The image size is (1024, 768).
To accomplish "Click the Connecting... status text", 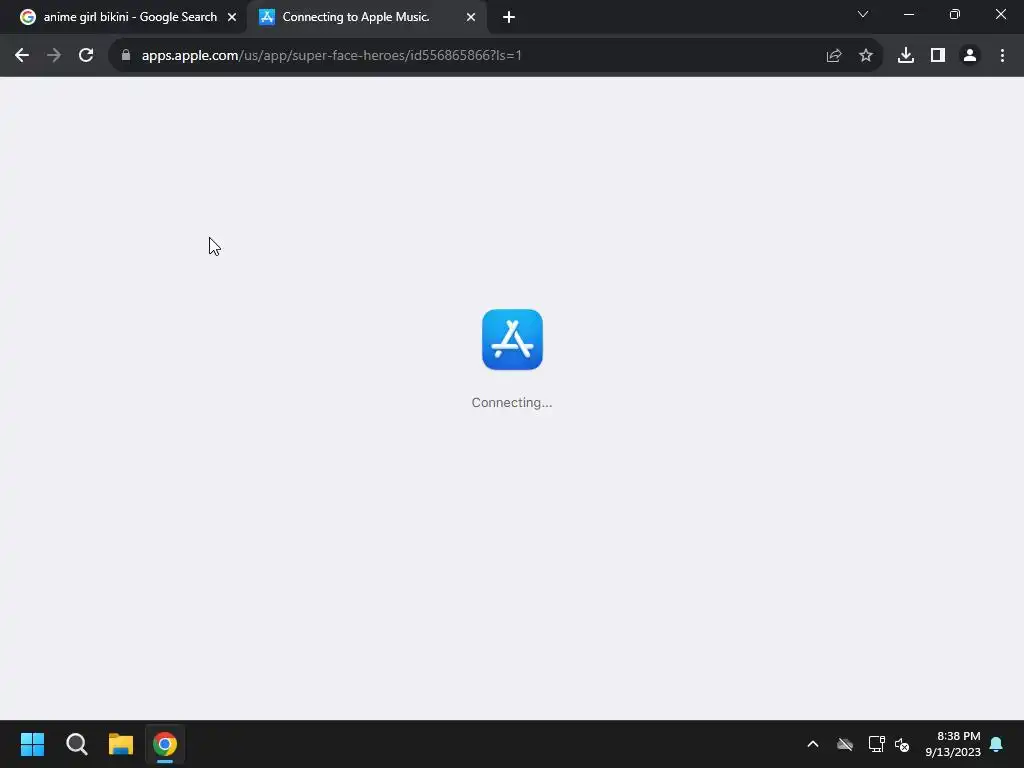I will pyautogui.click(x=512, y=402).
